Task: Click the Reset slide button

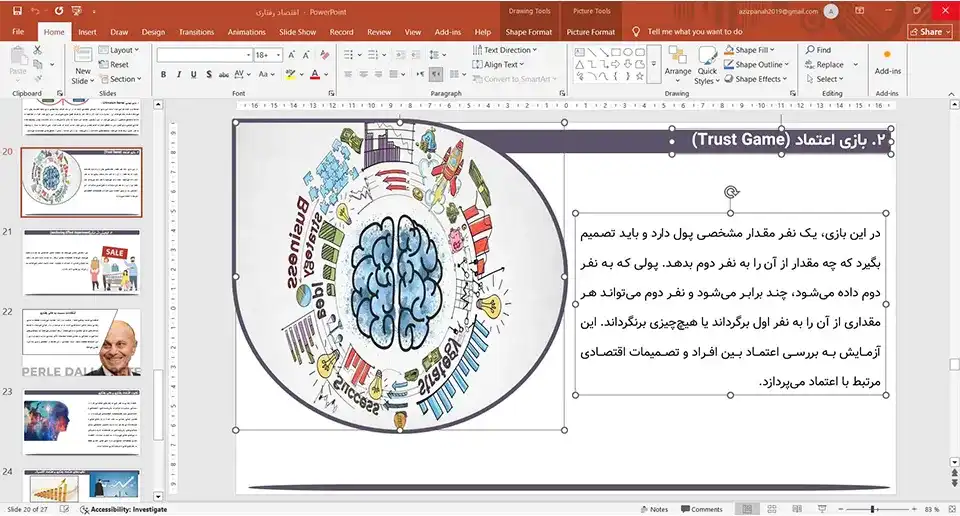Action: (x=114, y=64)
